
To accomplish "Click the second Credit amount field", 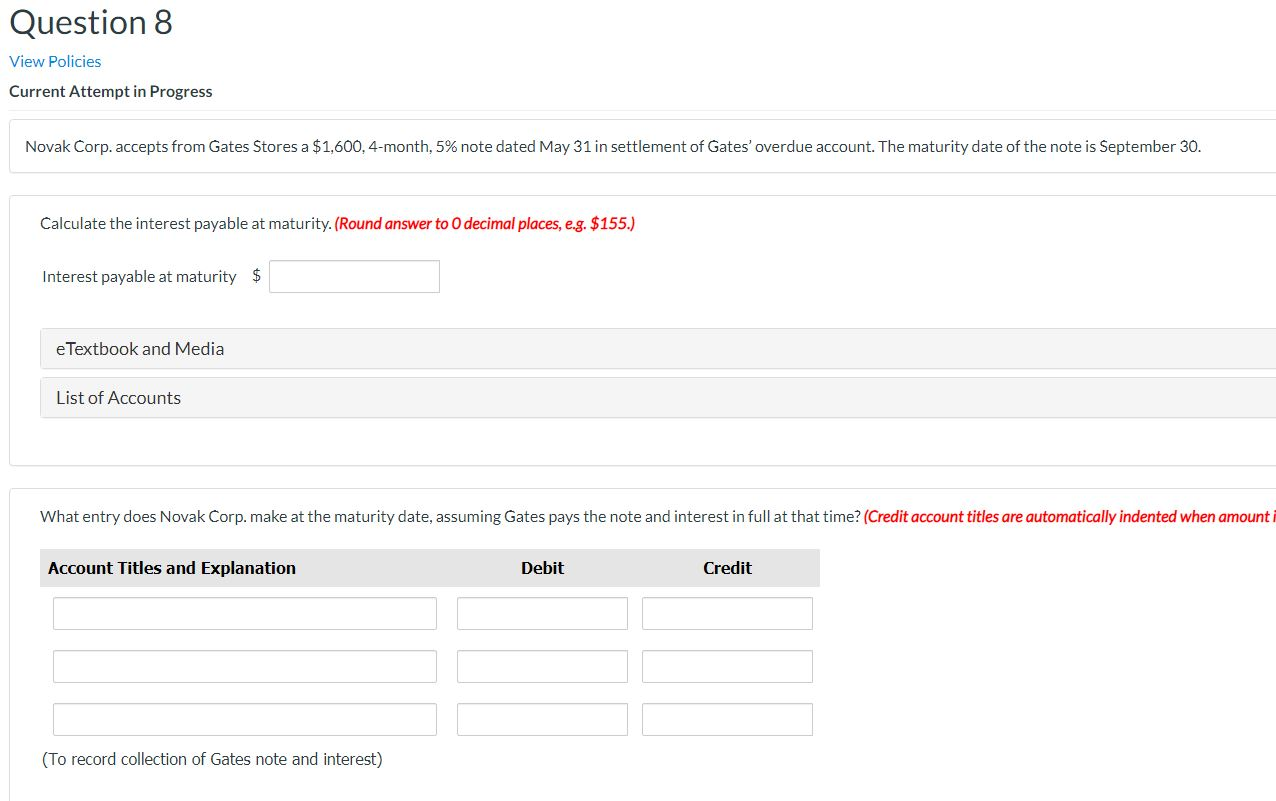I will click(x=727, y=666).
